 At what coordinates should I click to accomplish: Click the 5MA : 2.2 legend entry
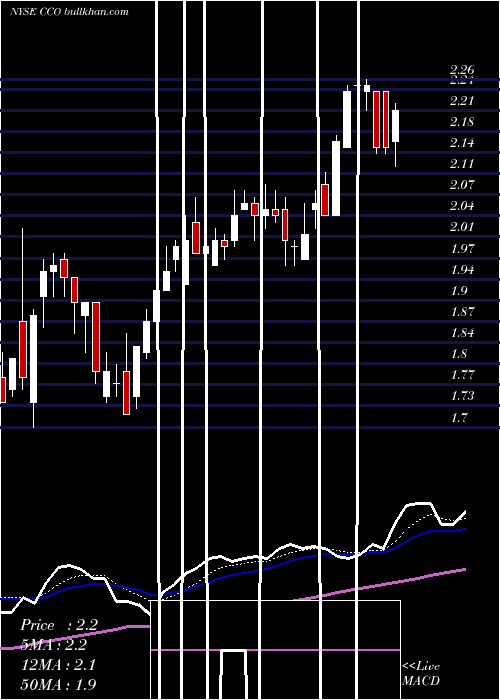coord(54,645)
